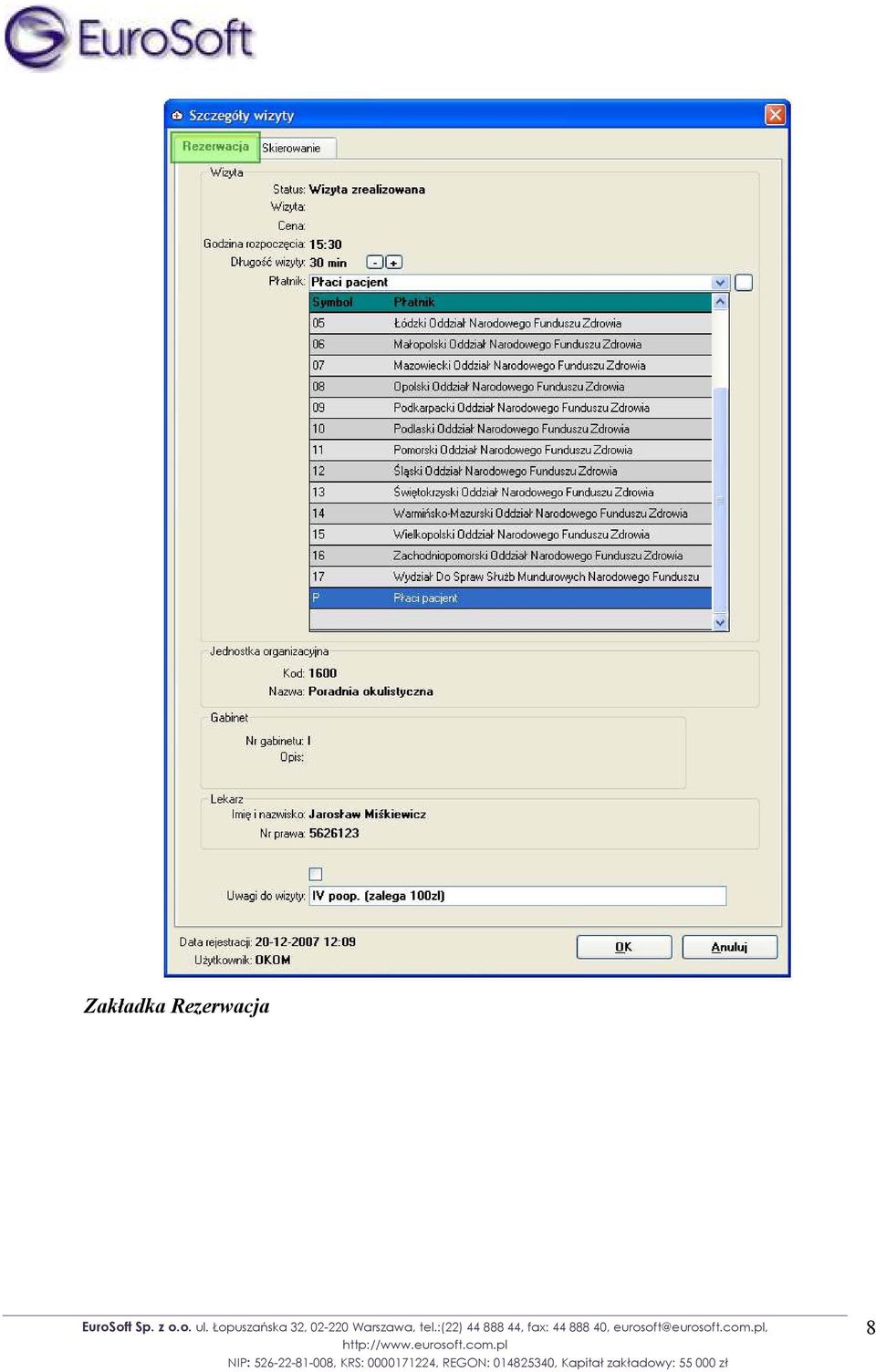Click license number 5626123
The image size is (876, 1372).
pyautogui.click(x=334, y=833)
